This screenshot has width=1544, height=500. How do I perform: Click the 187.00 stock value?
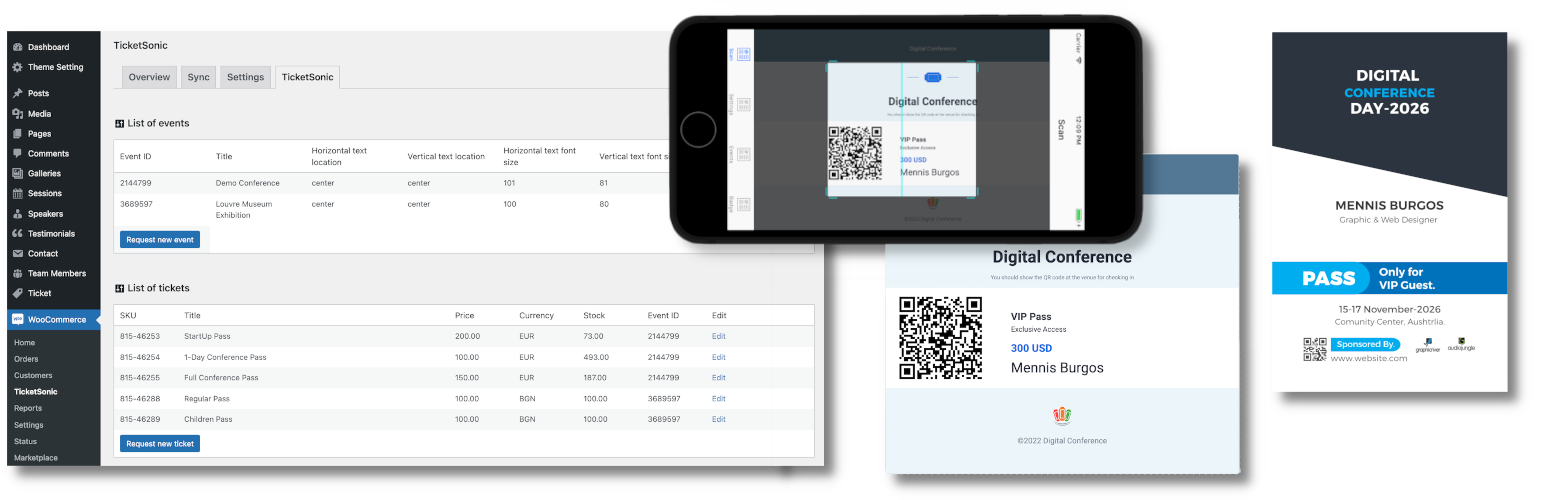click(596, 378)
